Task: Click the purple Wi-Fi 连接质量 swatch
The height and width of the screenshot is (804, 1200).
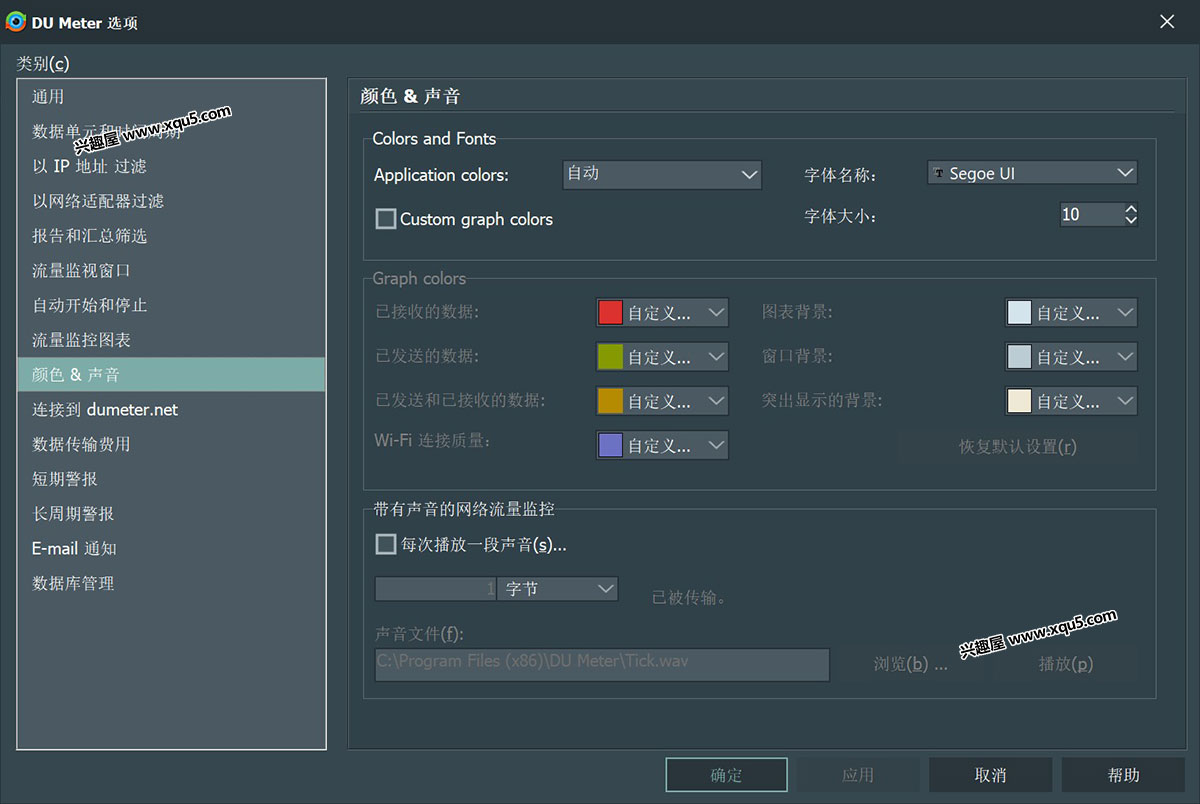Action: pyautogui.click(x=610, y=445)
